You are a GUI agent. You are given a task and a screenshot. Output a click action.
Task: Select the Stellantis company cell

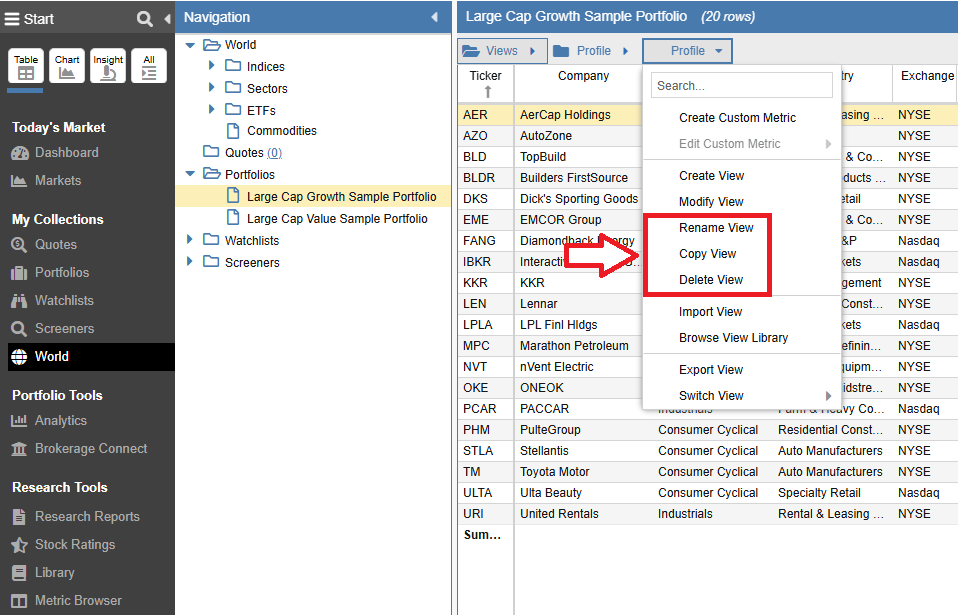(583, 451)
